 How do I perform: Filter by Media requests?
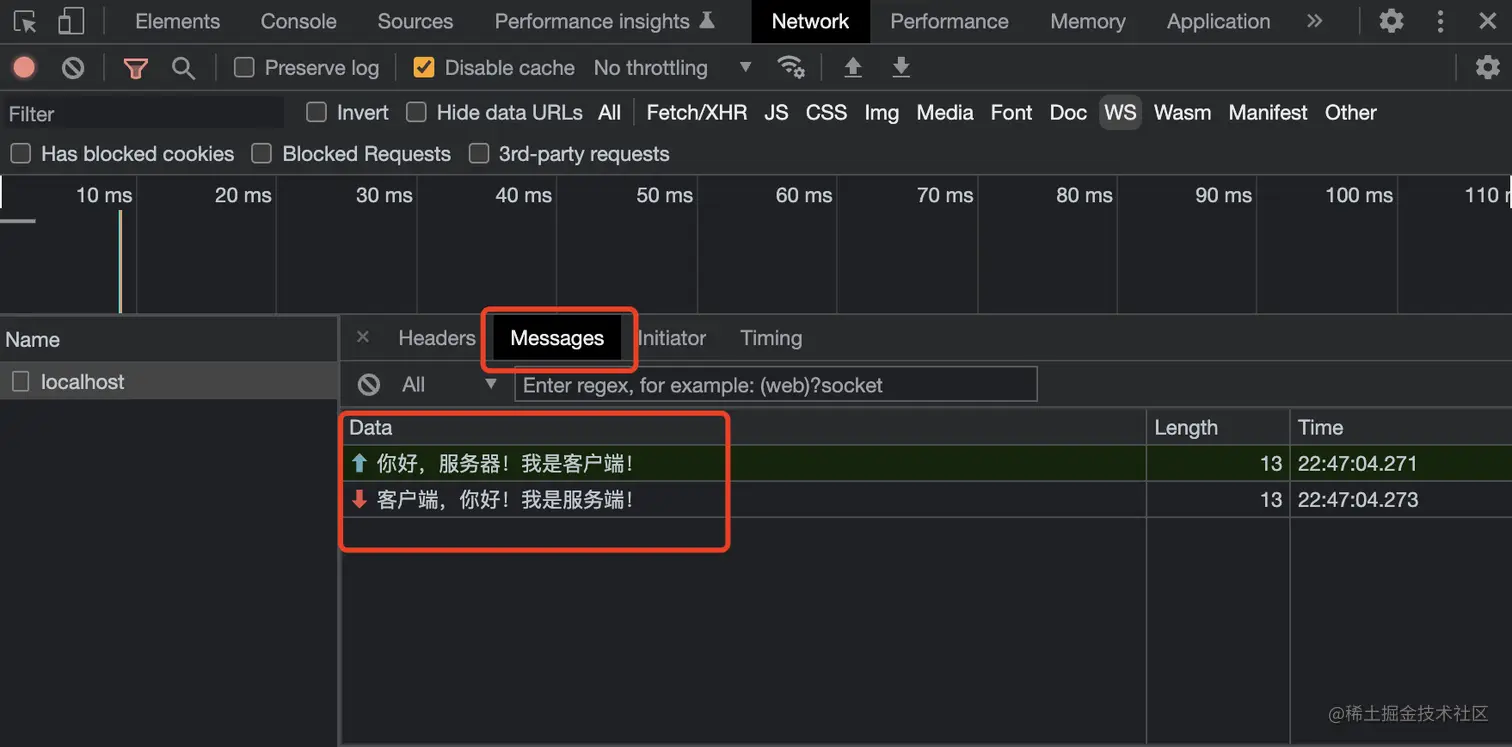945,113
